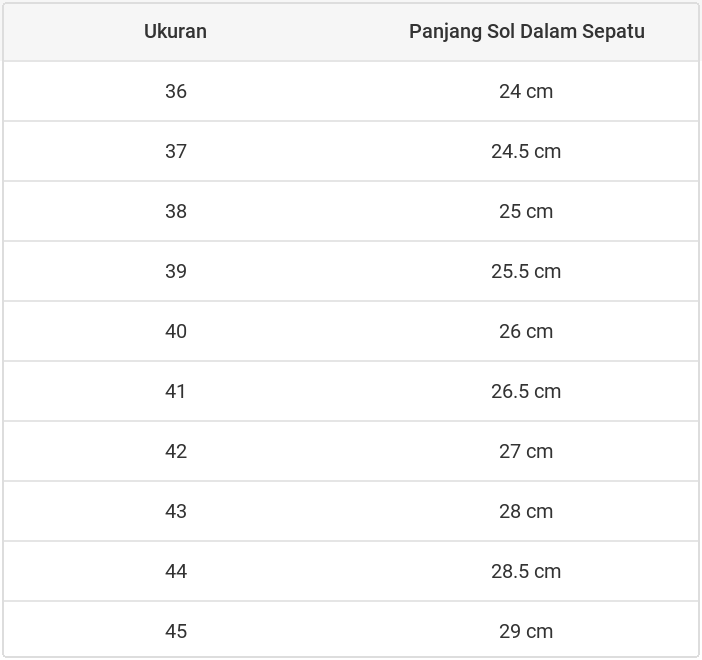Click the 26.5 cm cell

[x=526, y=391]
